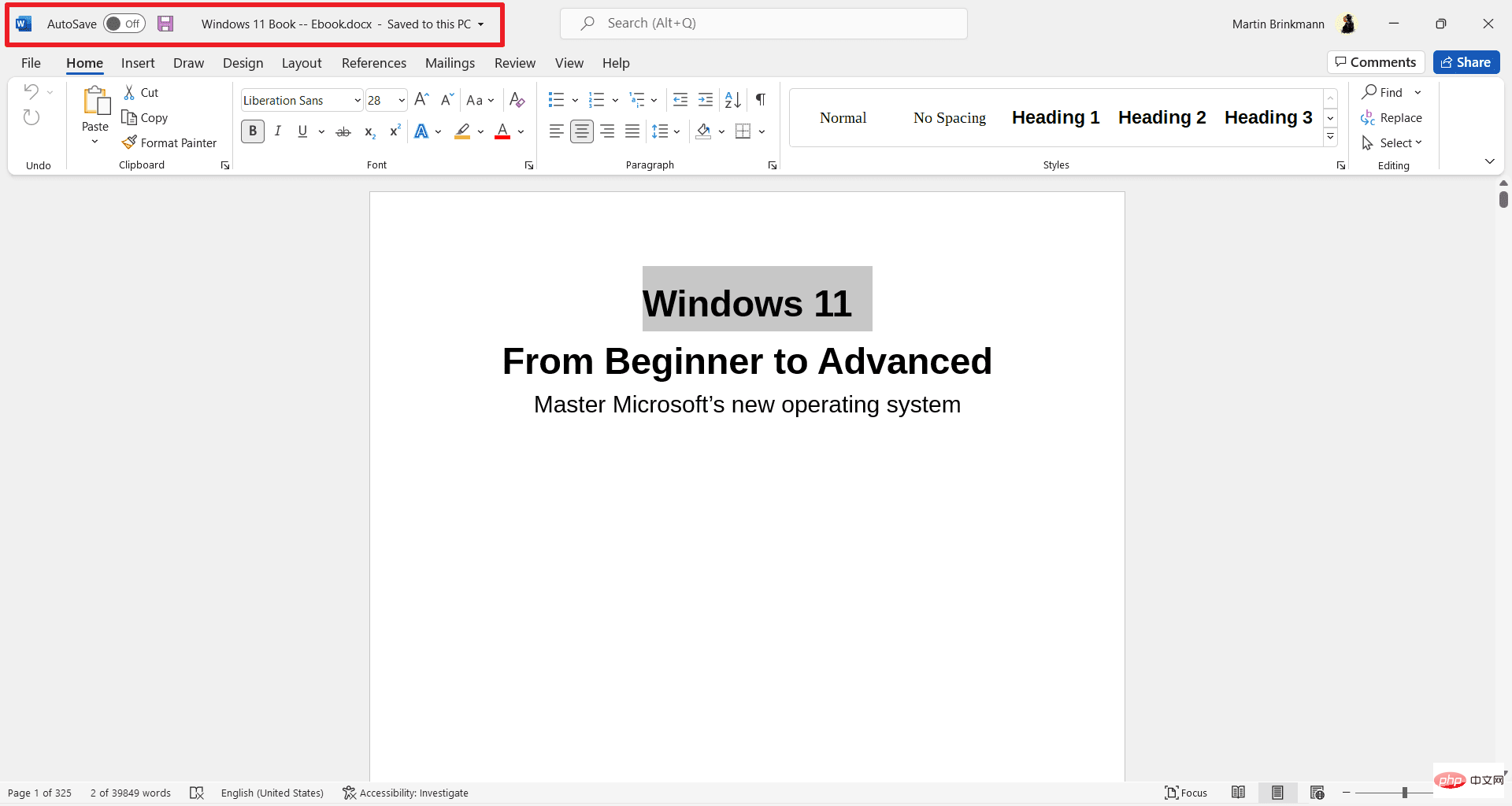Screen dimensions: 1512x806
Task: Open the document title save-location dropdown
Action: pyautogui.click(x=480, y=24)
